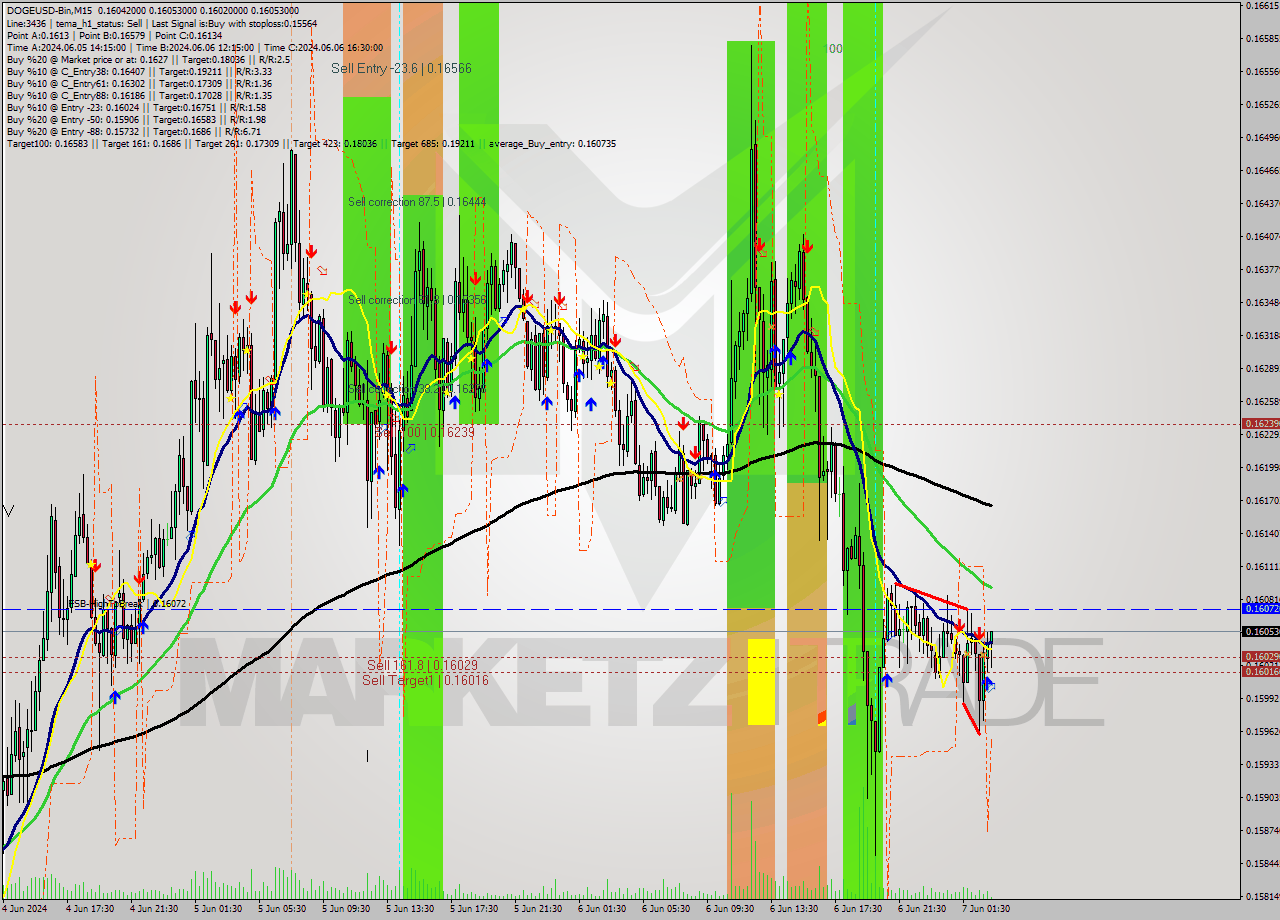This screenshot has height=920, width=1280.
Task: Click the blue up arrow near 6 Jun 01:30
Action: coord(591,403)
